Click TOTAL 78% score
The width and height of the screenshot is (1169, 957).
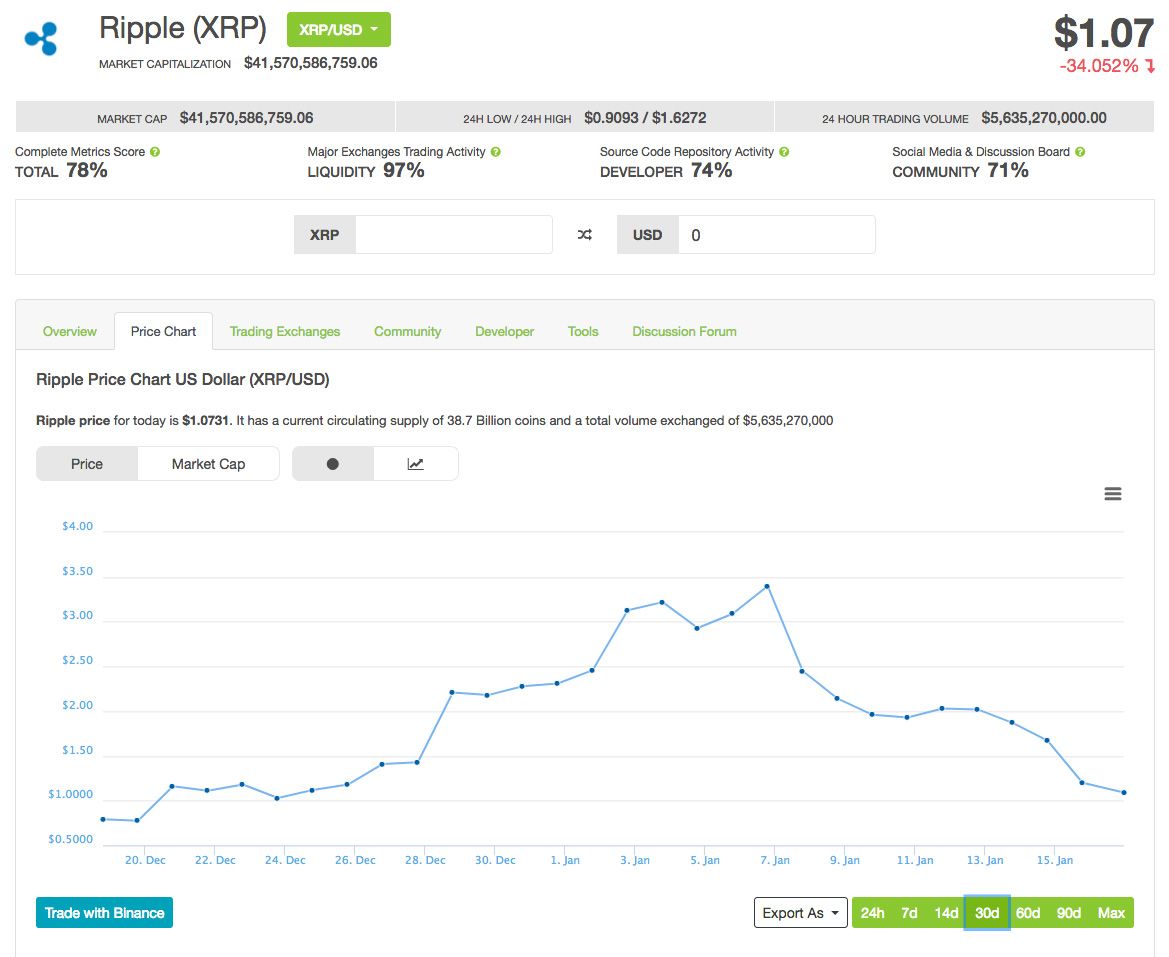pyautogui.click(x=61, y=171)
